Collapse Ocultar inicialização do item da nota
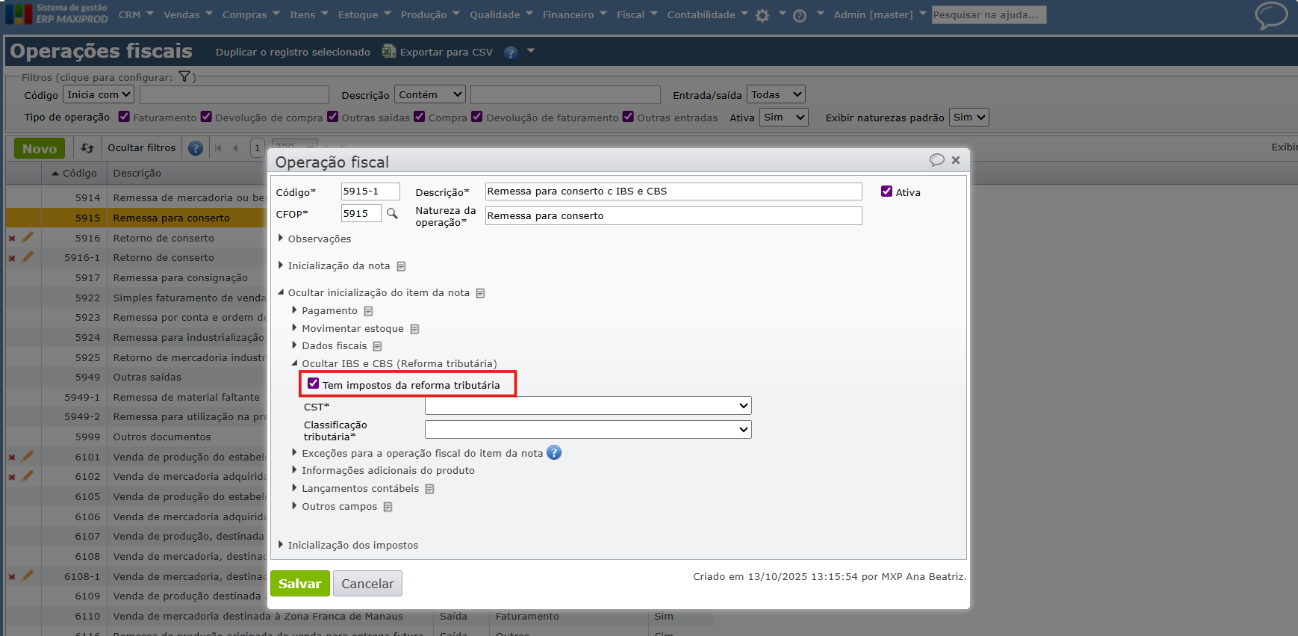The height and width of the screenshot is (636, 1298). point(373,293)
